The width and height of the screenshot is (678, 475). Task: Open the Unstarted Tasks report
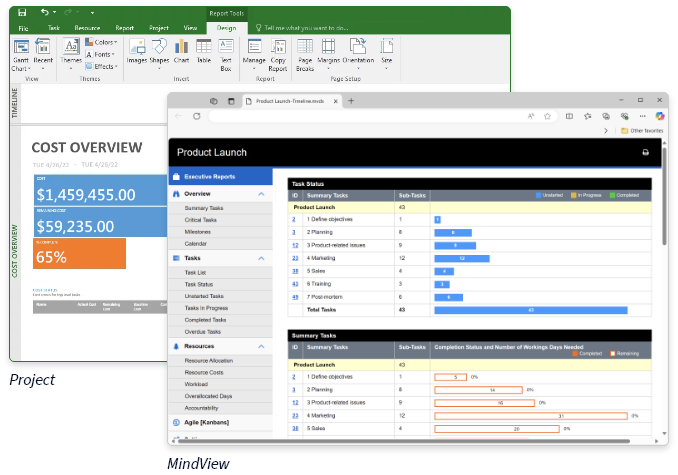pyautogui.click(x=221, y=296)
